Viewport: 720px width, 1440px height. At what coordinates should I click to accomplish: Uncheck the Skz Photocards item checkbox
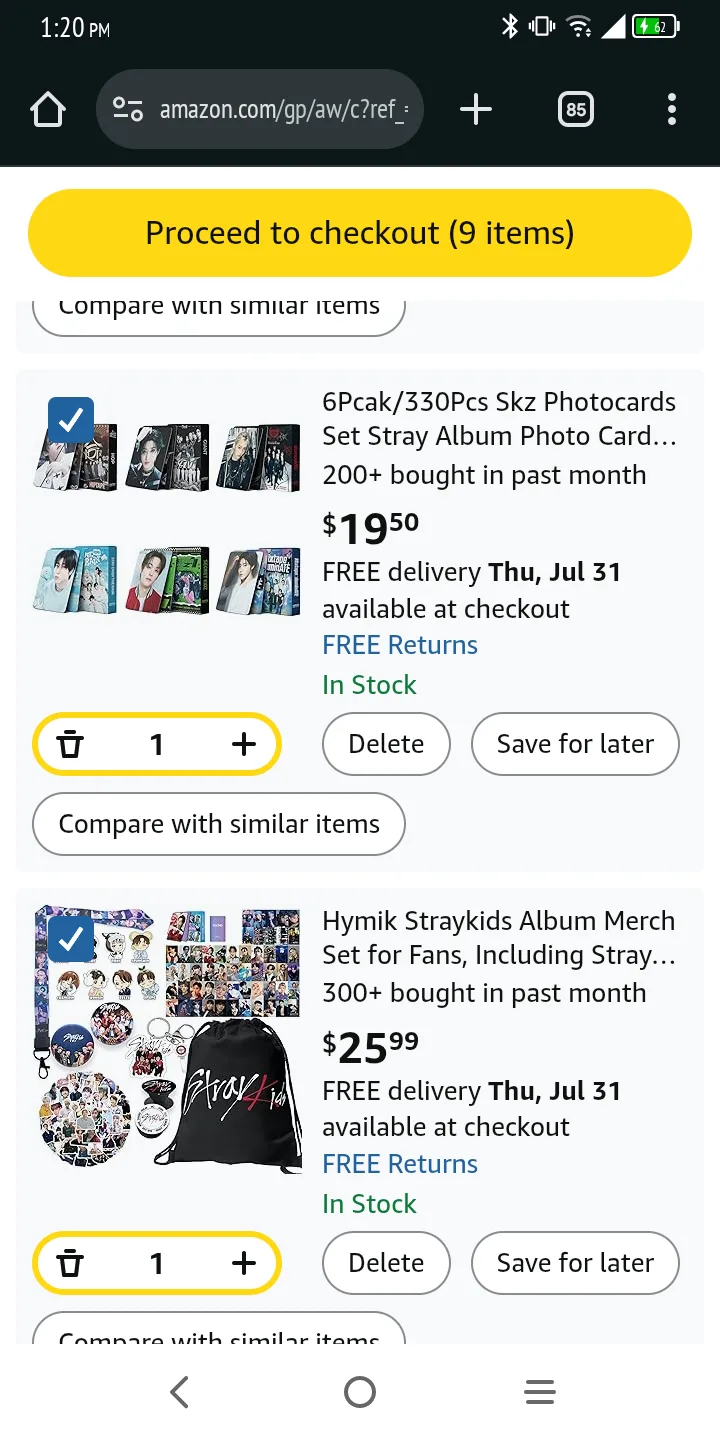71,421
